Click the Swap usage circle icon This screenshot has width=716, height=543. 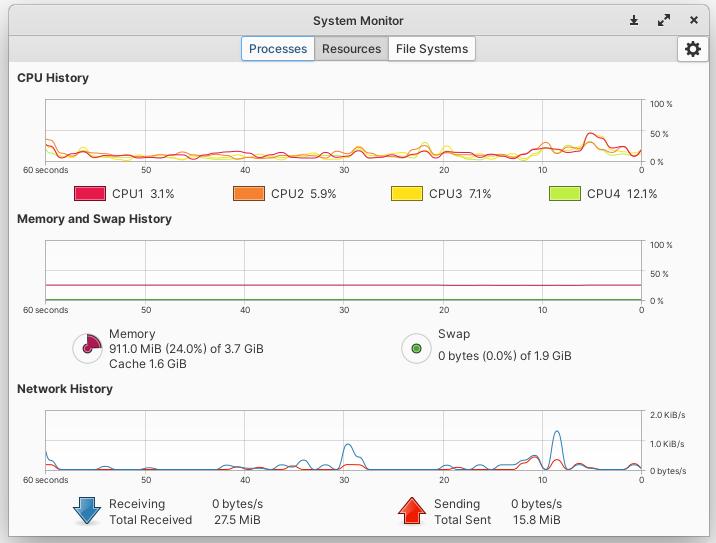click(416, 348)
